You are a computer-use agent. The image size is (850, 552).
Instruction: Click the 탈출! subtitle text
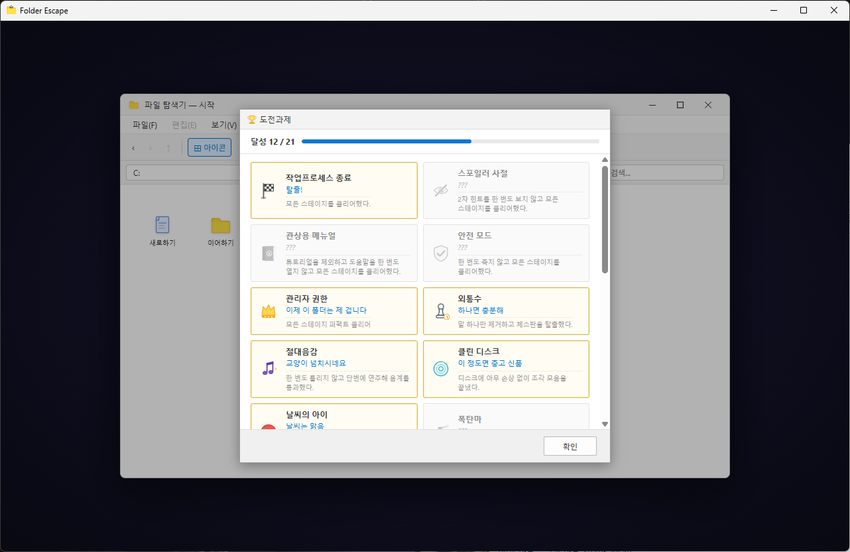294,190
